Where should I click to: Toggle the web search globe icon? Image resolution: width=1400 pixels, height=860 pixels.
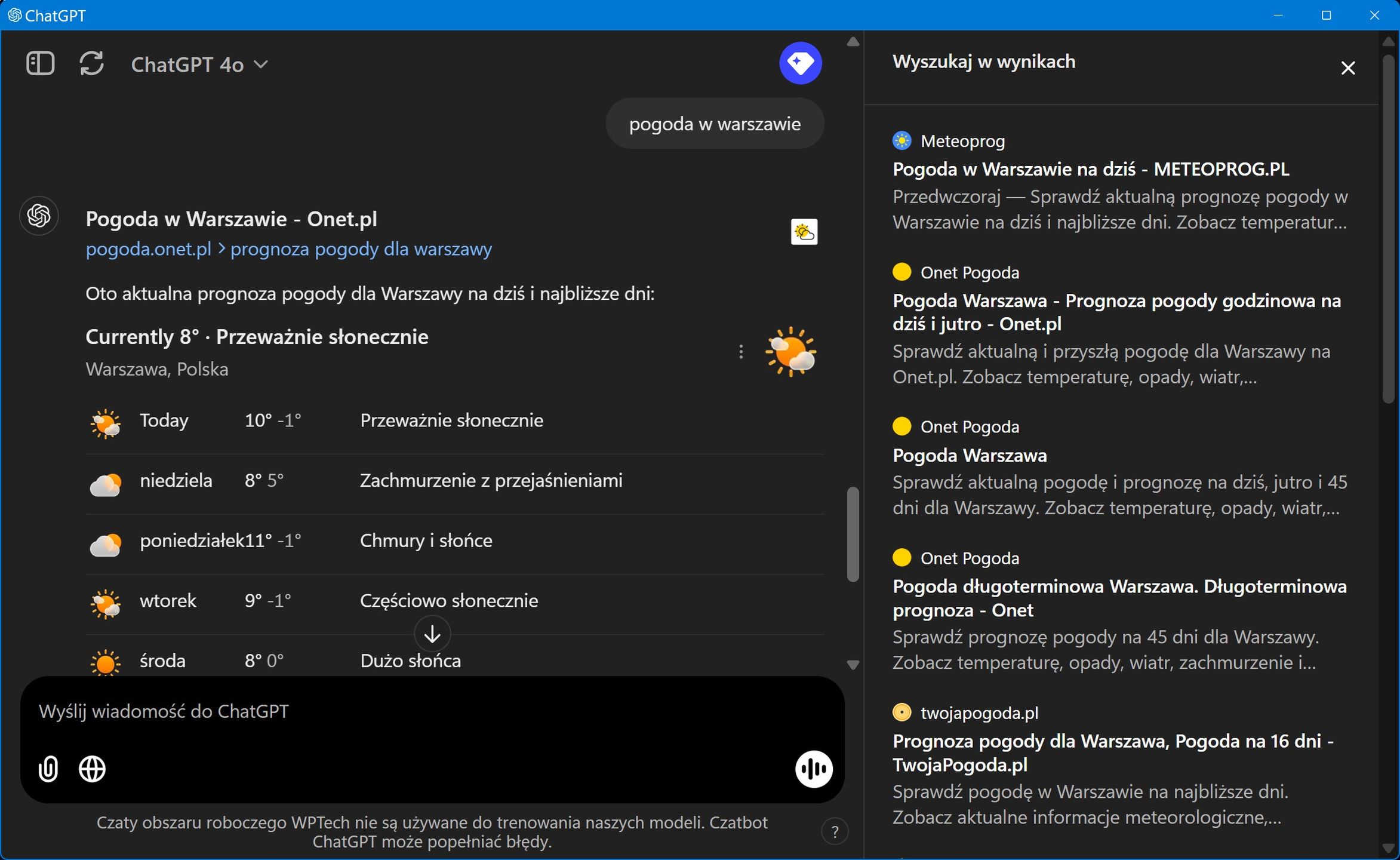(x=92, y=769)
